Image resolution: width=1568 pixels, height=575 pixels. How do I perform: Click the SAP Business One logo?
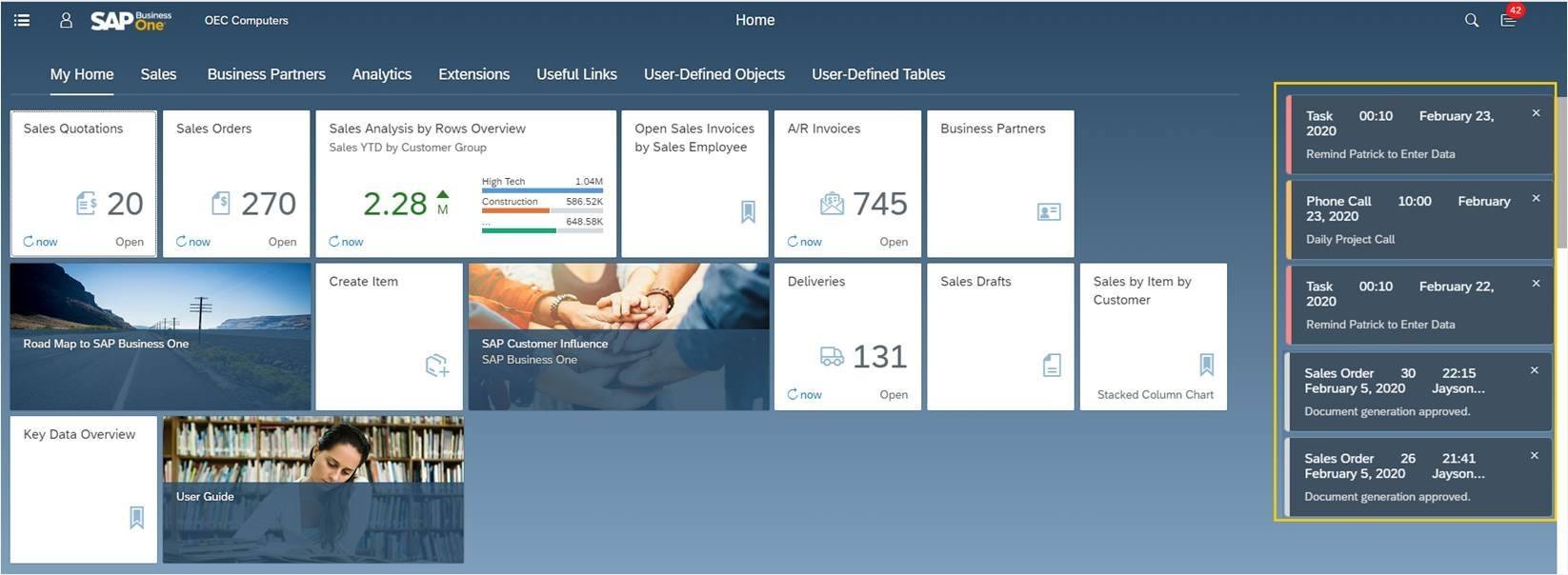pos(131,20)
